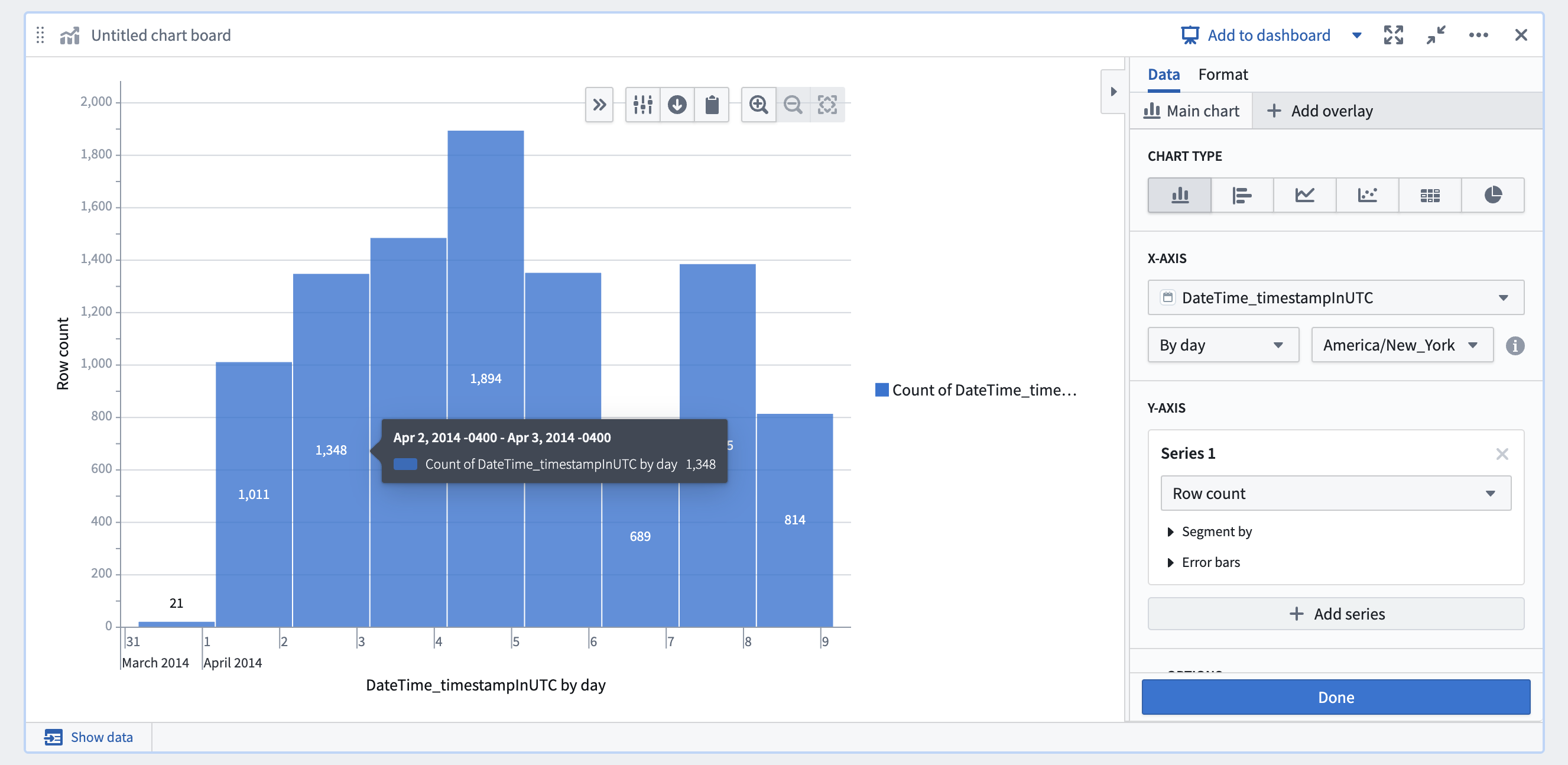Click the Add series button
The image size is (1568, 765).
click(1336, 613)
